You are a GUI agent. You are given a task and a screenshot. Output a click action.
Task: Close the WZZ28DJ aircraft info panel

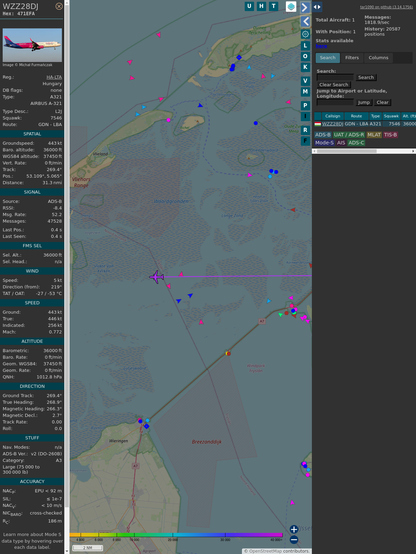pos(59,6)
